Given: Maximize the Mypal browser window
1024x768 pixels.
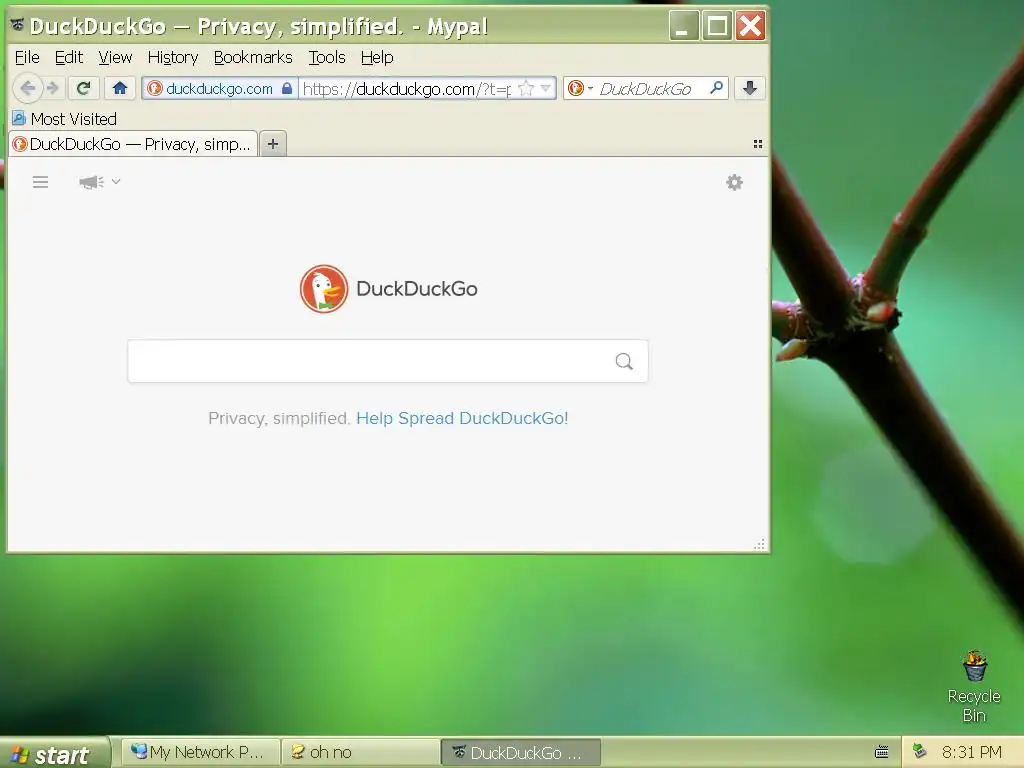Looking at the screenshot, I should pyautogui.click(x=717, y=26).
